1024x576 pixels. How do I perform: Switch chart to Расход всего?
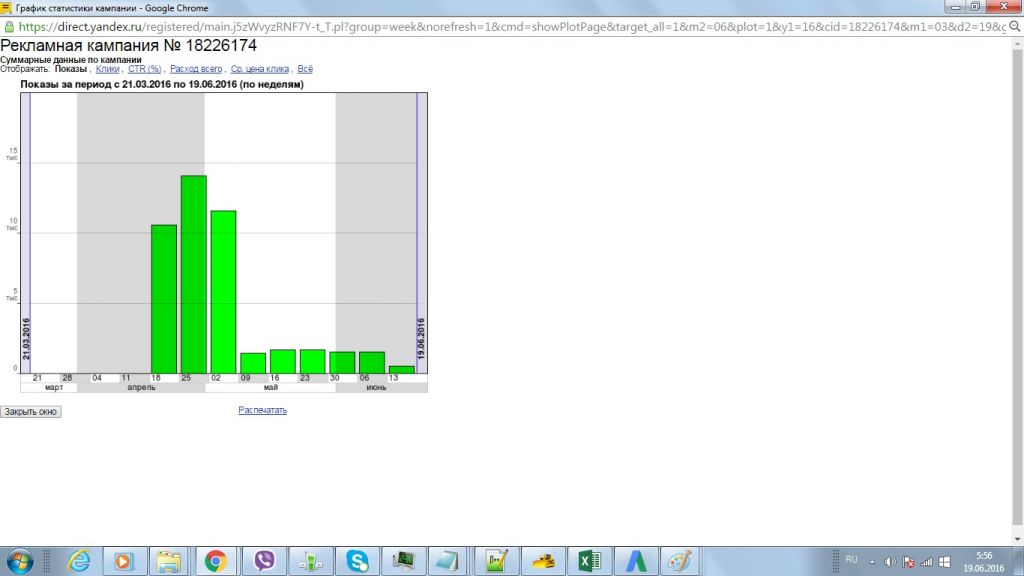(196, 69)
